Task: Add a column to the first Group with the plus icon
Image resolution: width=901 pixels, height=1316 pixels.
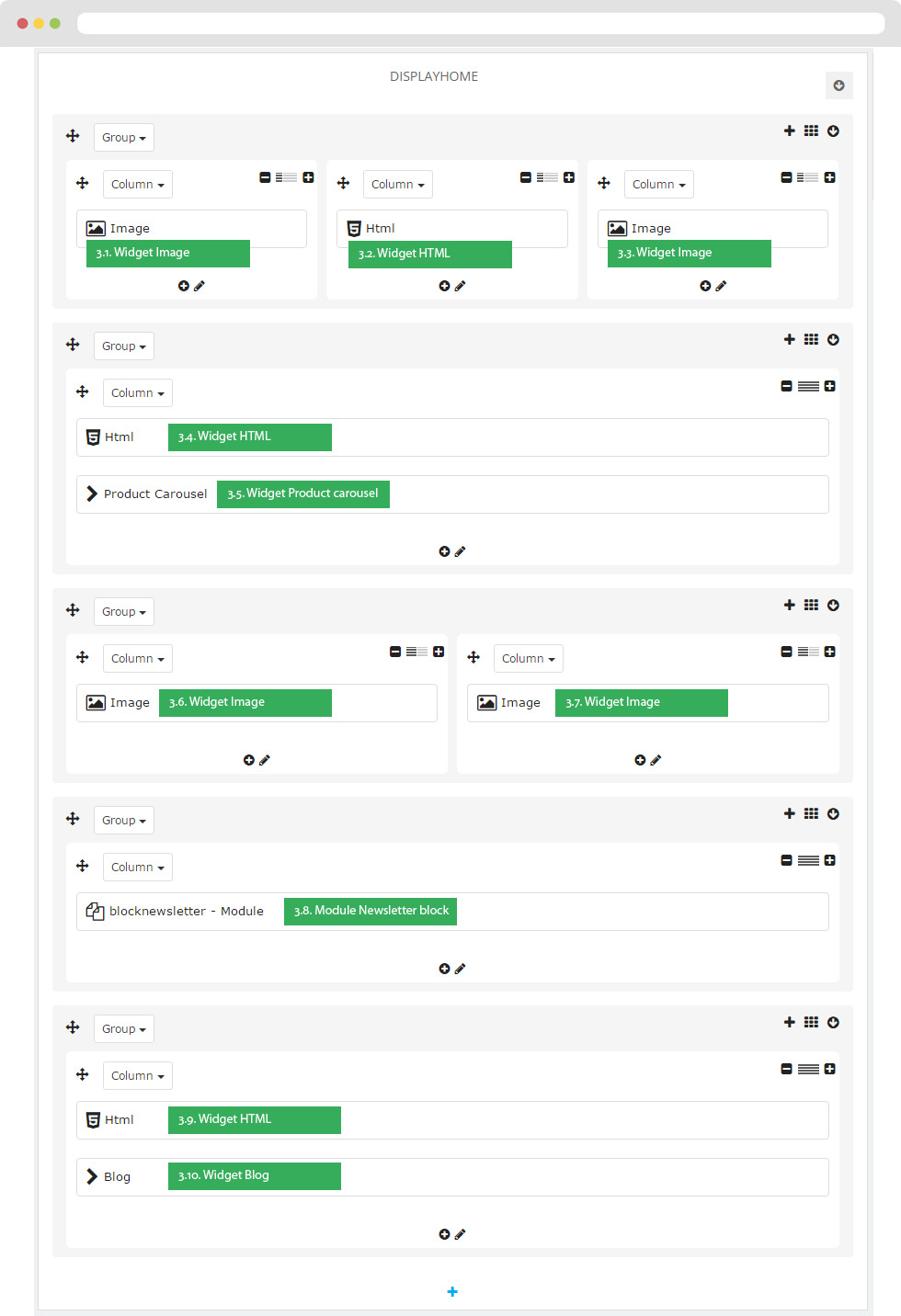Action: point(789,130)
